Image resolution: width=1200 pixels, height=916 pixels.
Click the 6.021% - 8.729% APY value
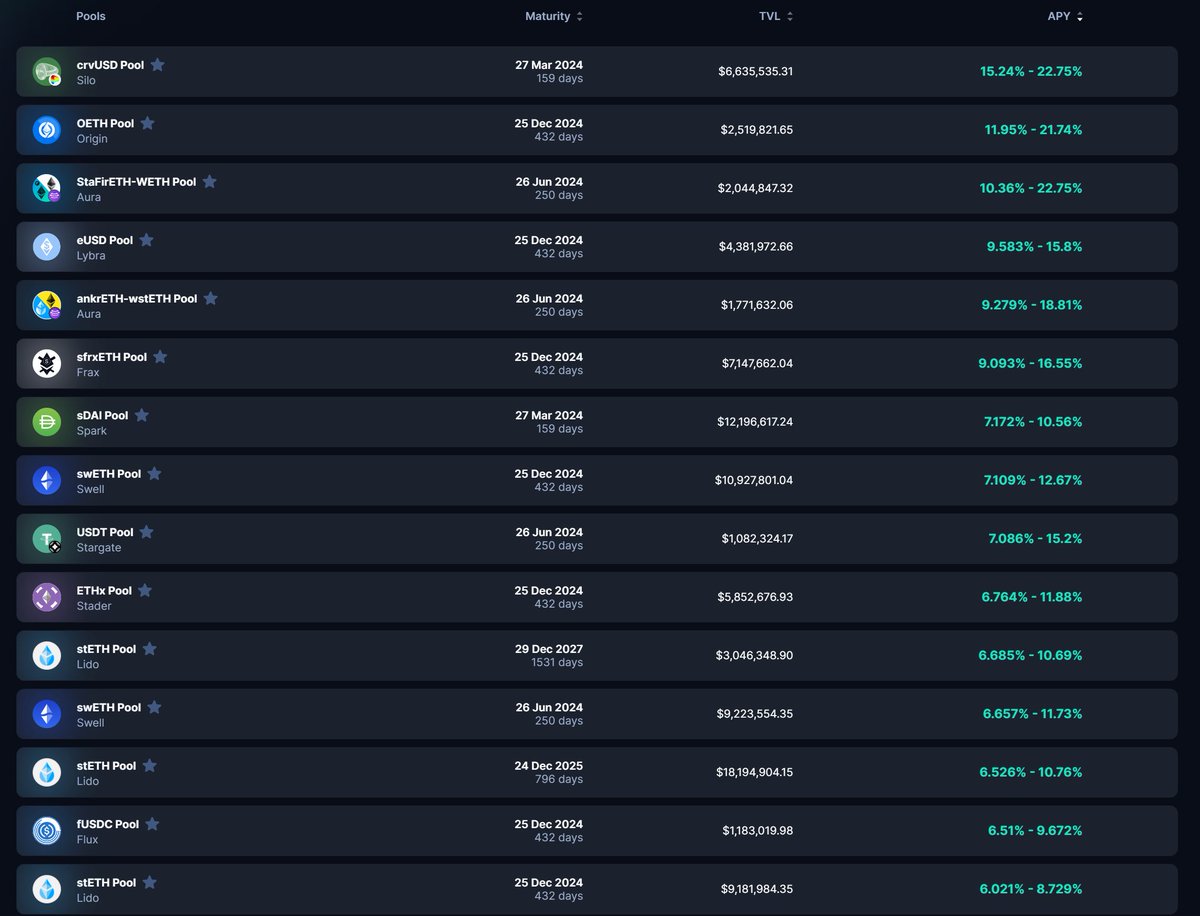click(x=1031, y=889)
